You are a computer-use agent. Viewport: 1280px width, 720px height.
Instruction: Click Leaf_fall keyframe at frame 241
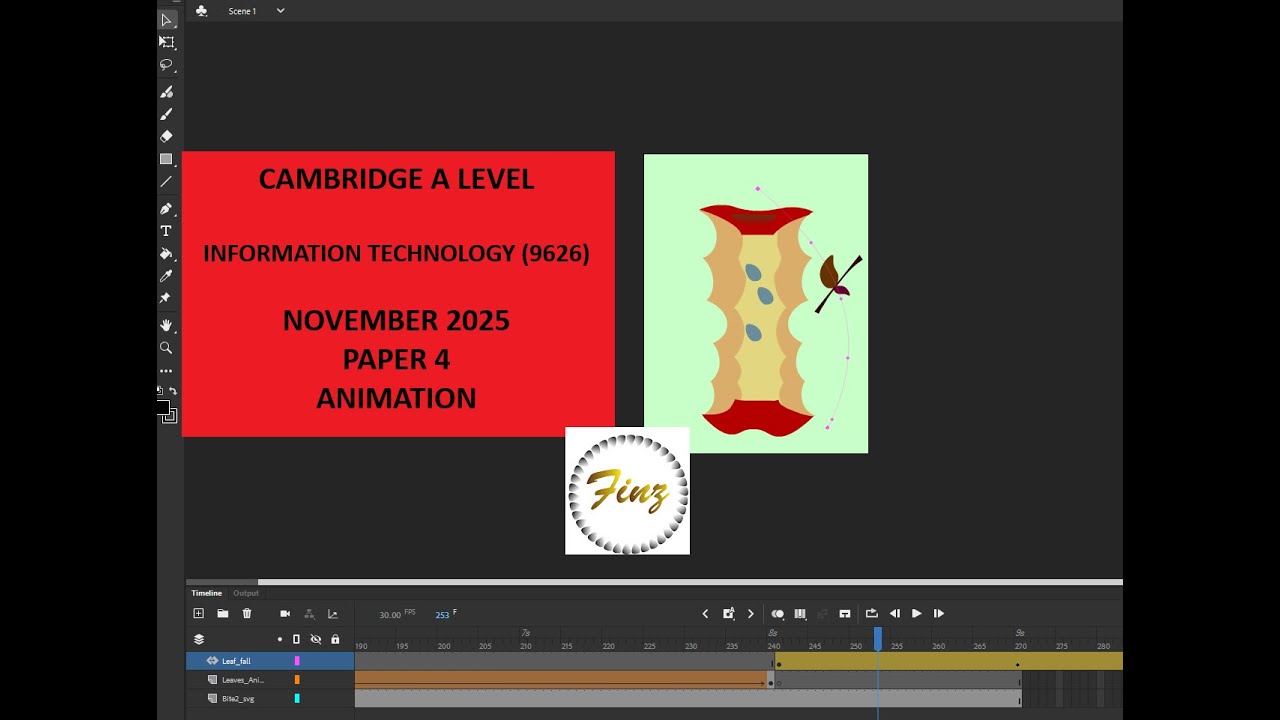click(x=779, y=664)
